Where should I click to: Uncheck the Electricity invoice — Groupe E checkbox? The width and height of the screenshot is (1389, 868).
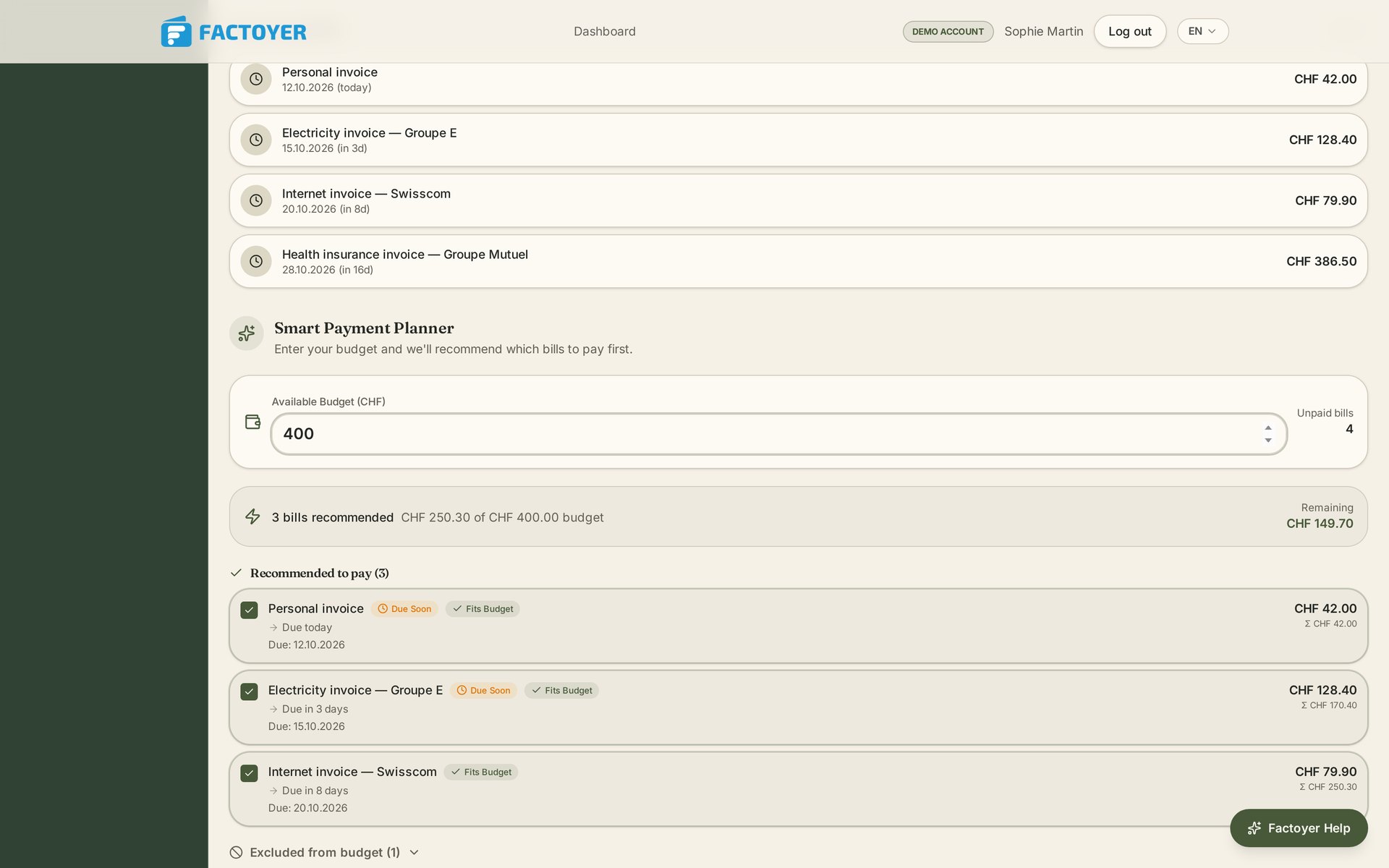click(249, 692)
